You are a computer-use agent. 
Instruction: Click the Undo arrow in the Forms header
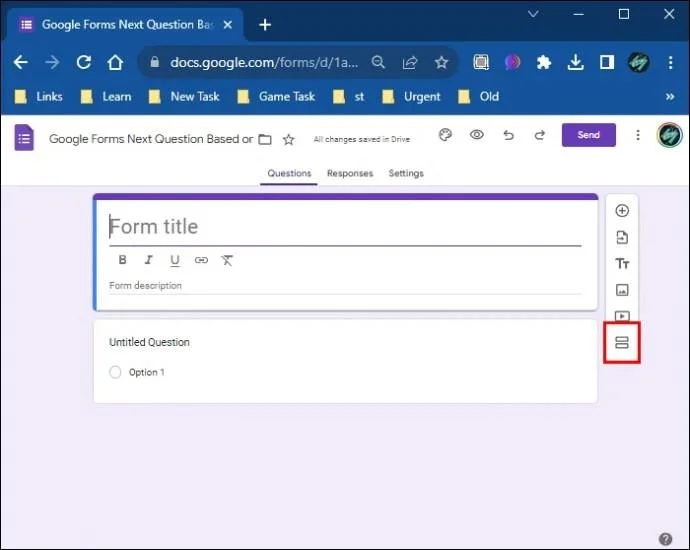[508, 135]
